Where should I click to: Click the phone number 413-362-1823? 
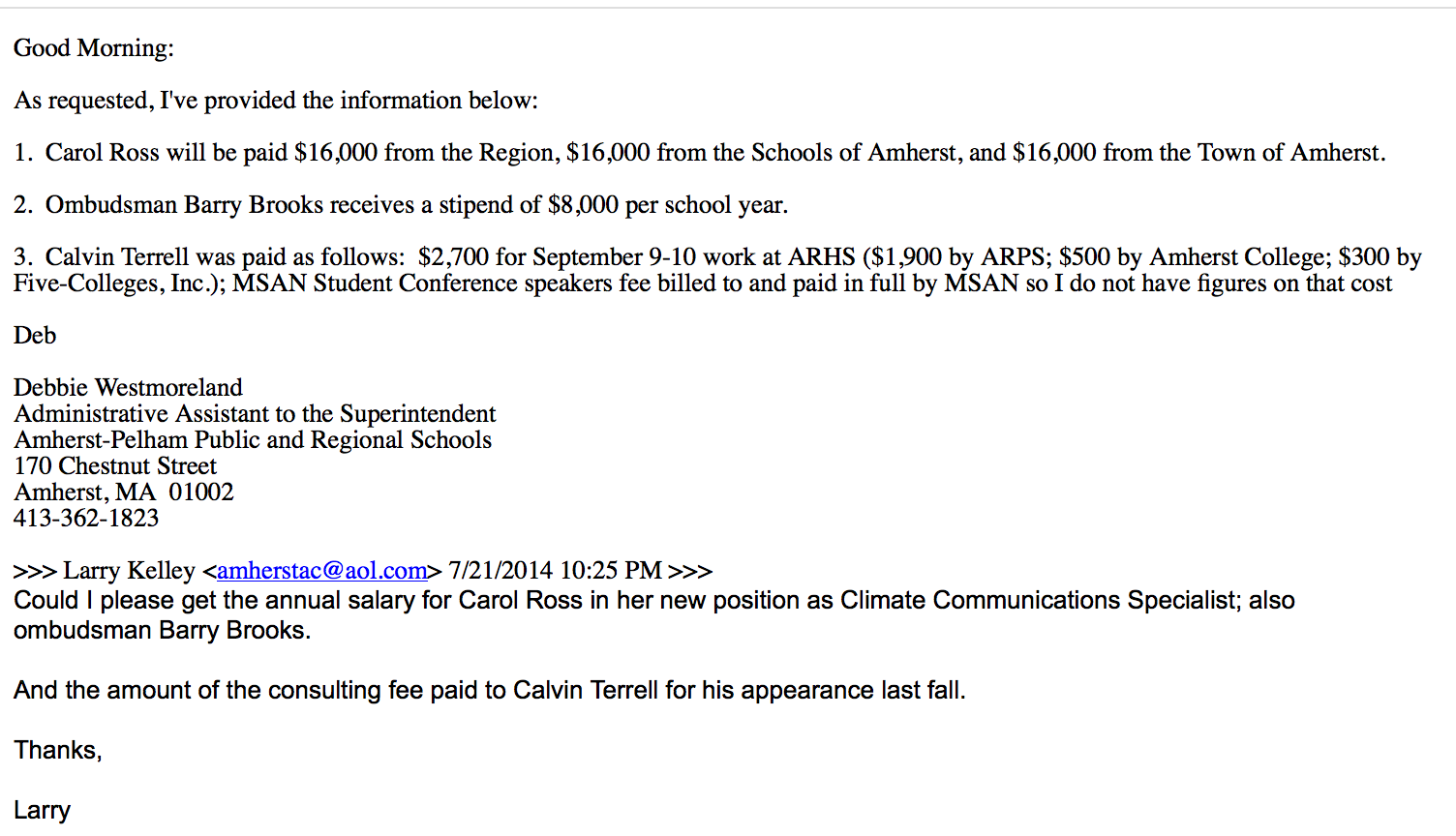[86, 519]
